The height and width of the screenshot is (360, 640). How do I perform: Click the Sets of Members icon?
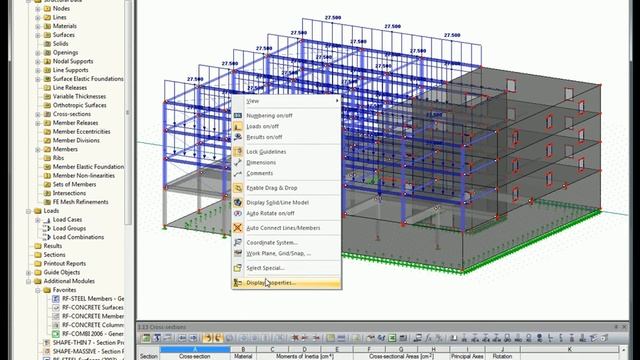(47, 184)
